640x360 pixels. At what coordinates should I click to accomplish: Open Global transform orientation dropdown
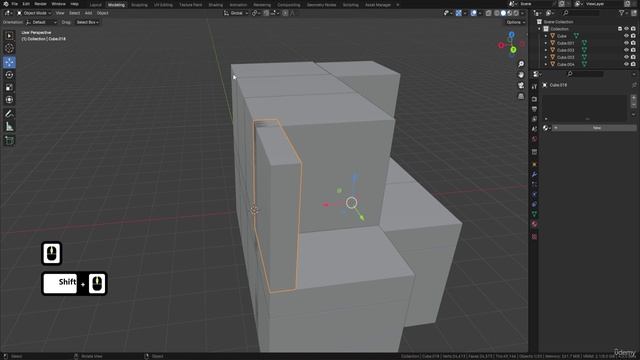point(236,13)
